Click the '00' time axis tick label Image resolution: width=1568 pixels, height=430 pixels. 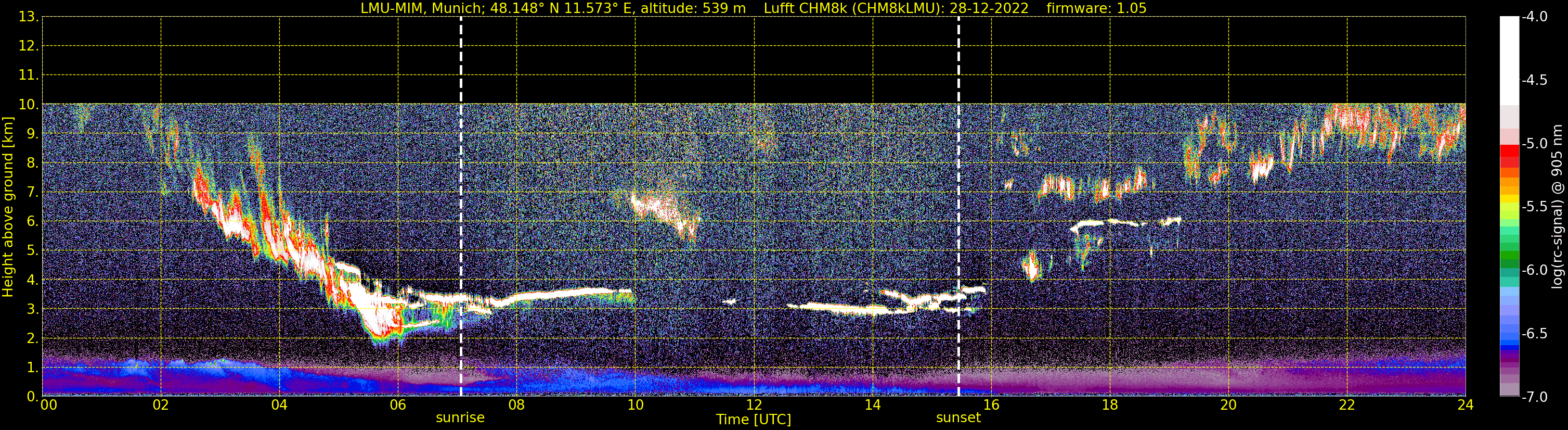click(x=49, y=405)
